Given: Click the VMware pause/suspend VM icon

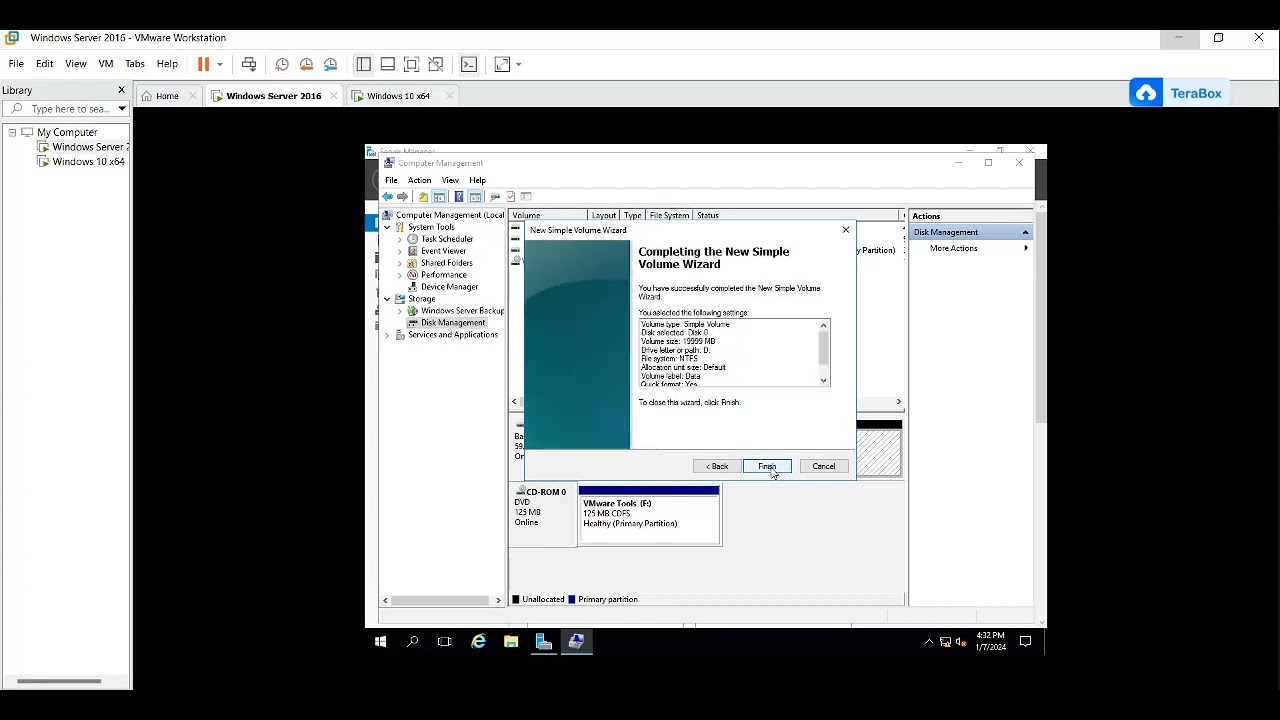Looking at the screenshot, I should tap(204, 64).
